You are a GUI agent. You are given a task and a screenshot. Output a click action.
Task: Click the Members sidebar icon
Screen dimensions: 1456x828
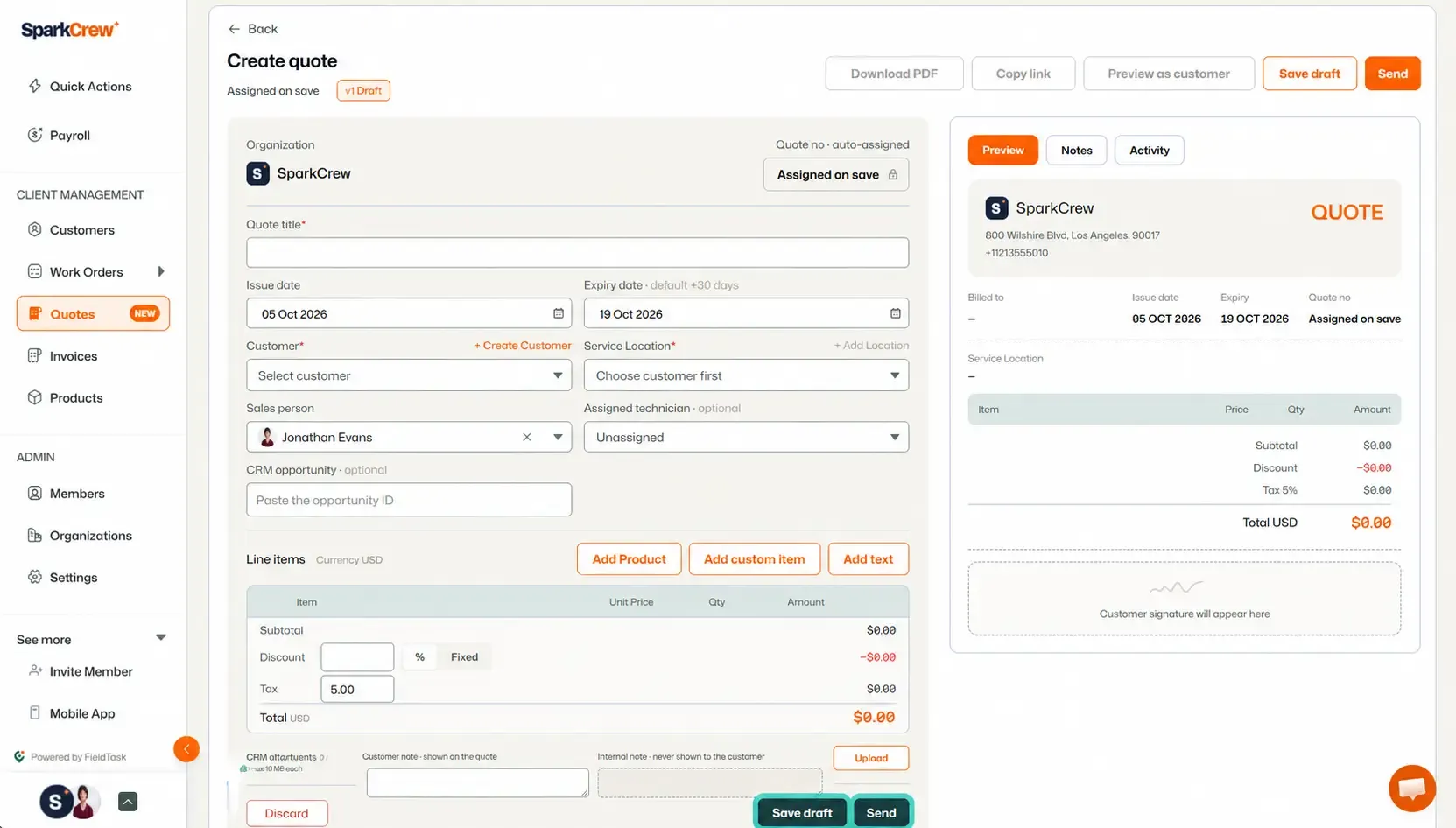35,493
